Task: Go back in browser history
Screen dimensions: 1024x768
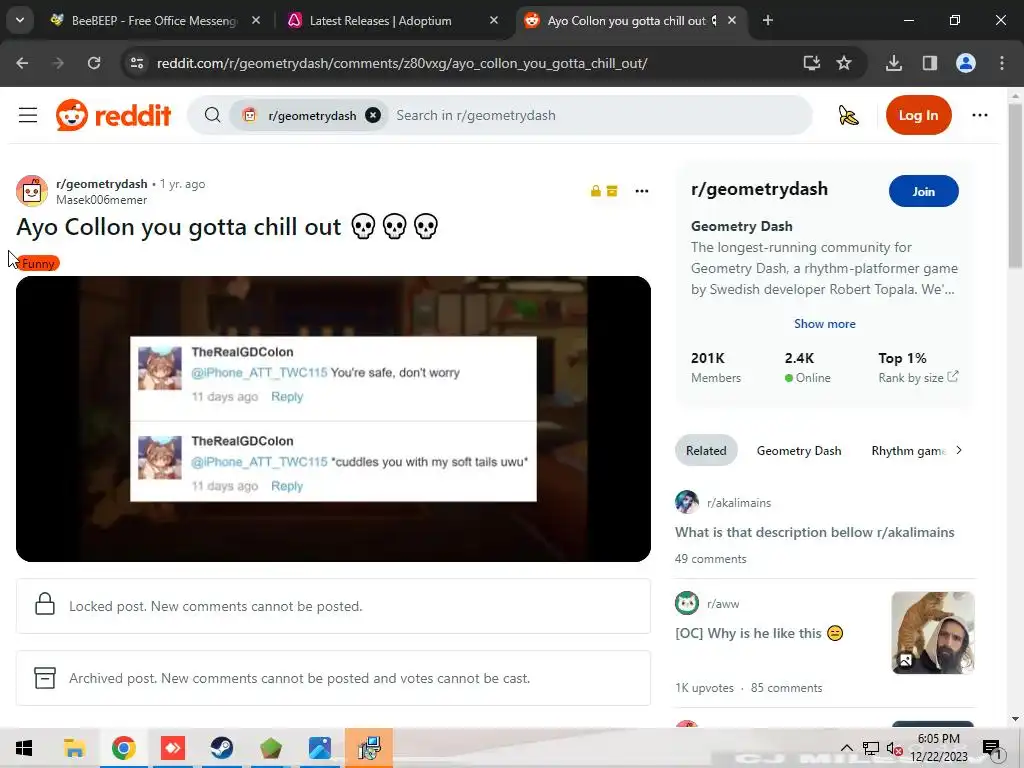Action: [x=22, y=63]
